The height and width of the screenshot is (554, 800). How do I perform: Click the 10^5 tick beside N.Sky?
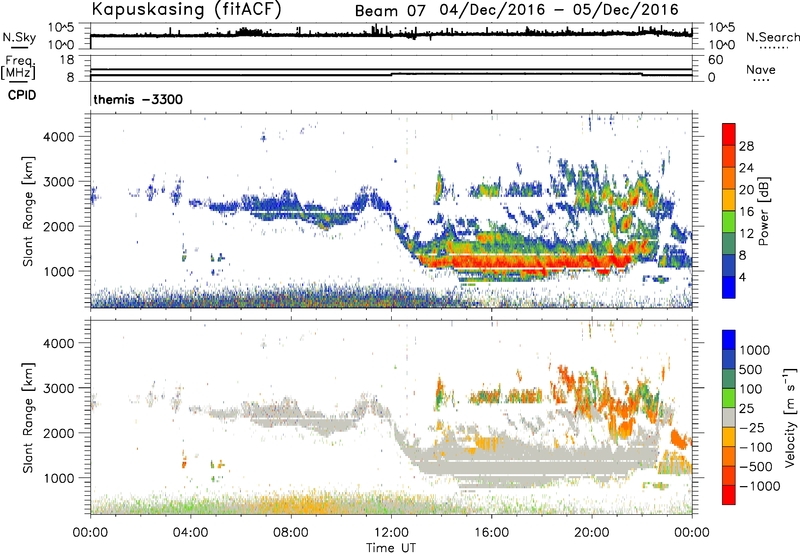pyautogui.click(x=61, y=27)
